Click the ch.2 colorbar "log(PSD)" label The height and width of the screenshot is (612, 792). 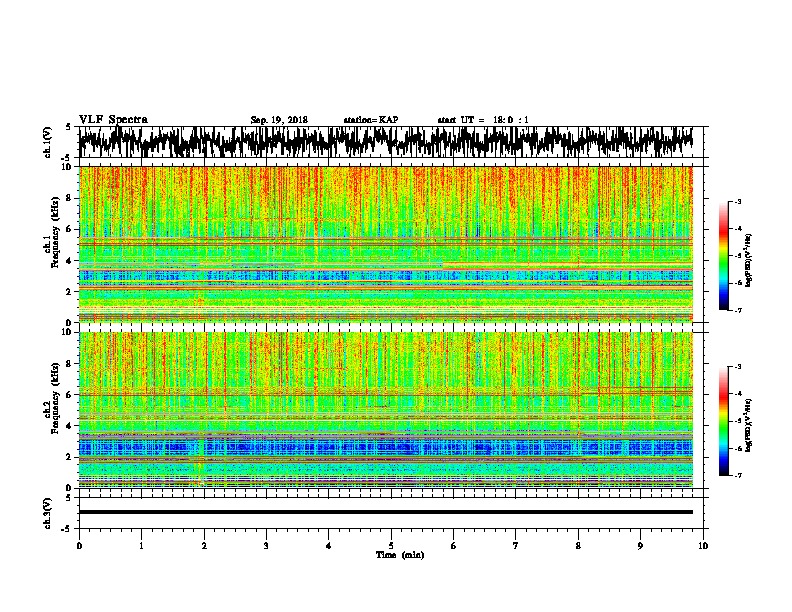[749, 425]
